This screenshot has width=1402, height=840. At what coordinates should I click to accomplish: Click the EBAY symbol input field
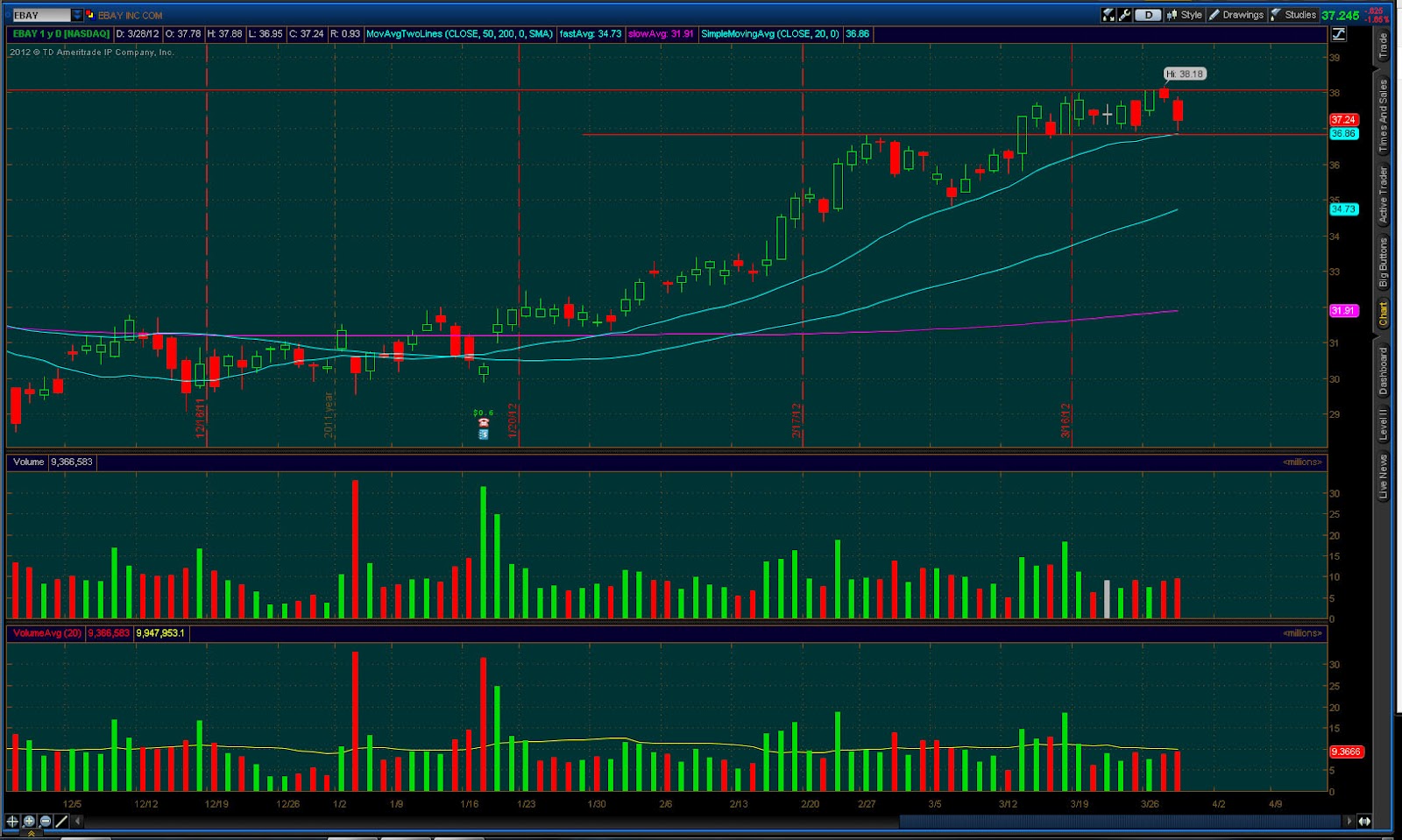[41, 15]
